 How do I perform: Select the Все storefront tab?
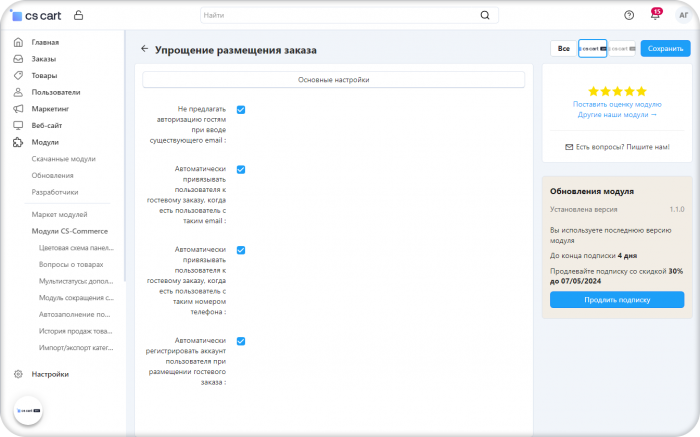563,49
